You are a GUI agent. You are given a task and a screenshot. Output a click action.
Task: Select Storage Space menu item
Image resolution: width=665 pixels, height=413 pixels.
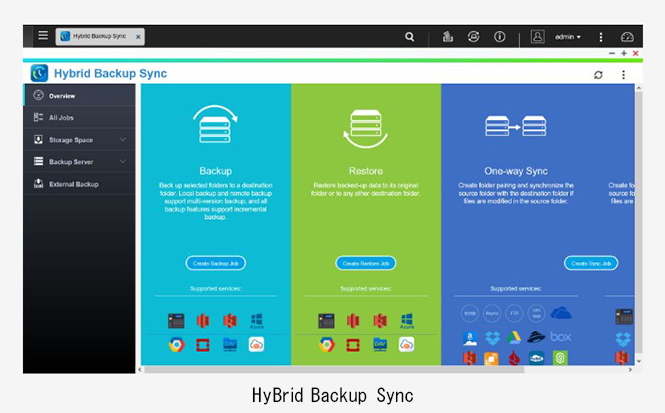80,140
